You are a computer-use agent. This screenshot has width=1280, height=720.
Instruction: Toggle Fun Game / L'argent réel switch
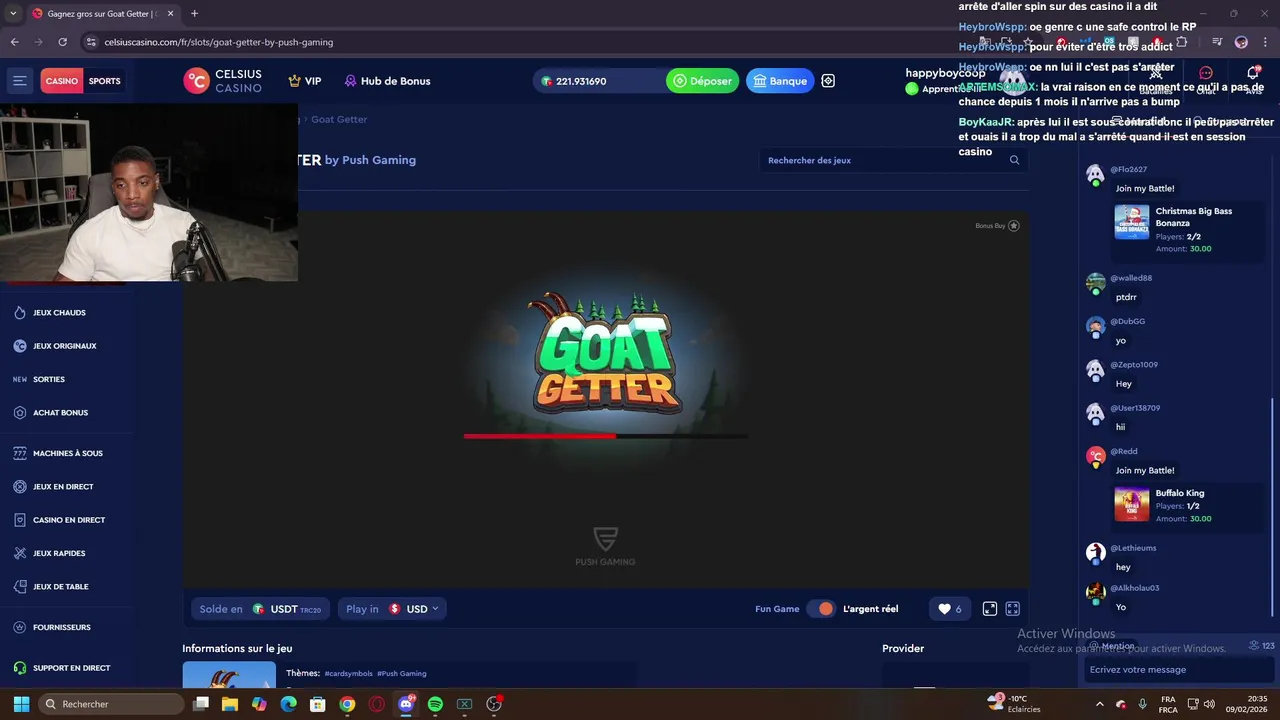pos(821,609)
